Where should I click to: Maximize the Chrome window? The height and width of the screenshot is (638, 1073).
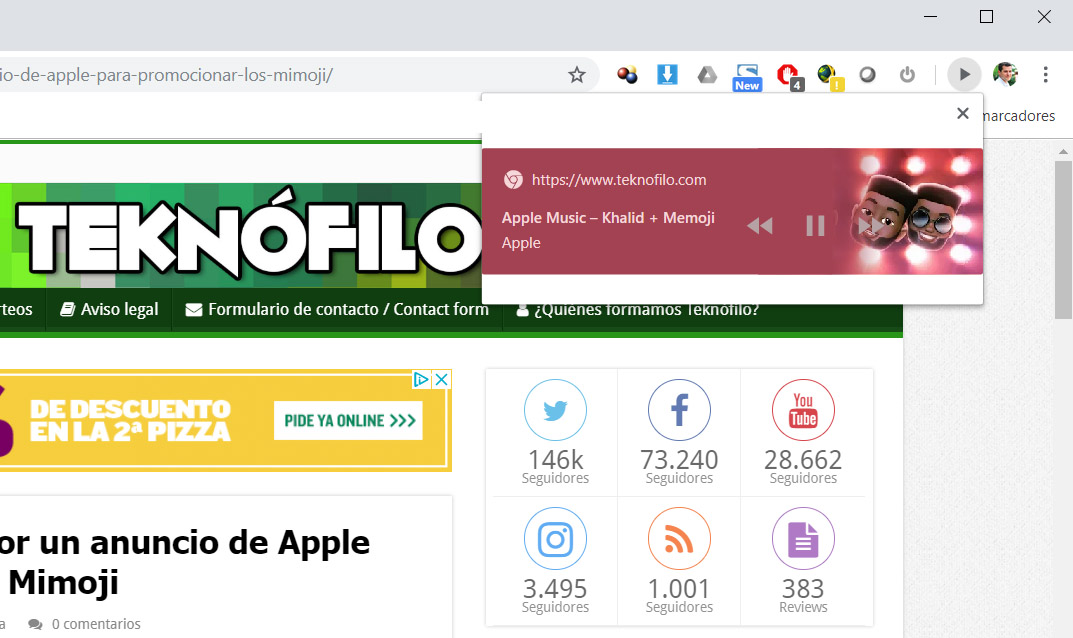986,16
